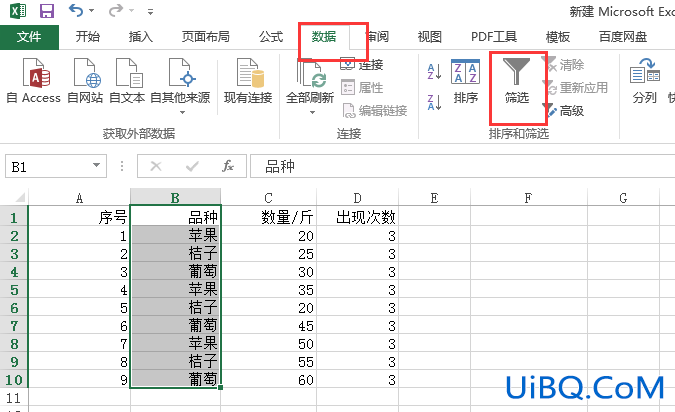Click 全部刷新 icon
This screenshot has height=412, width=675.
310,73
